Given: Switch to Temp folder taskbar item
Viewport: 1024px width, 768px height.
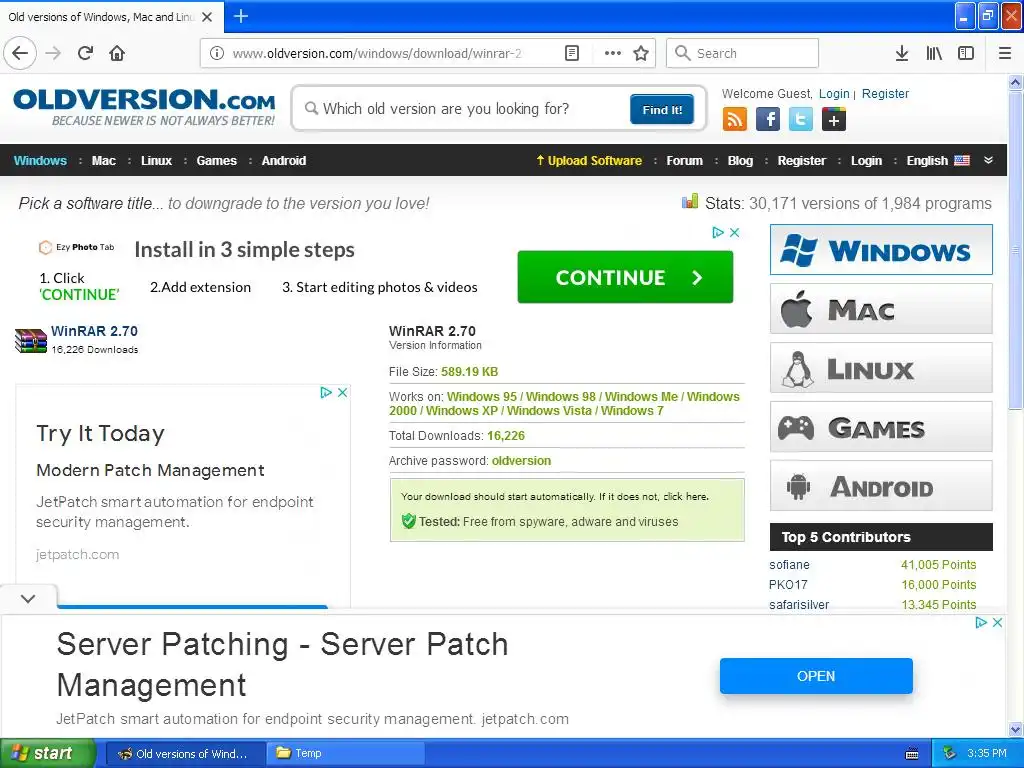Looking at the screenshot, I should point(345,753).
